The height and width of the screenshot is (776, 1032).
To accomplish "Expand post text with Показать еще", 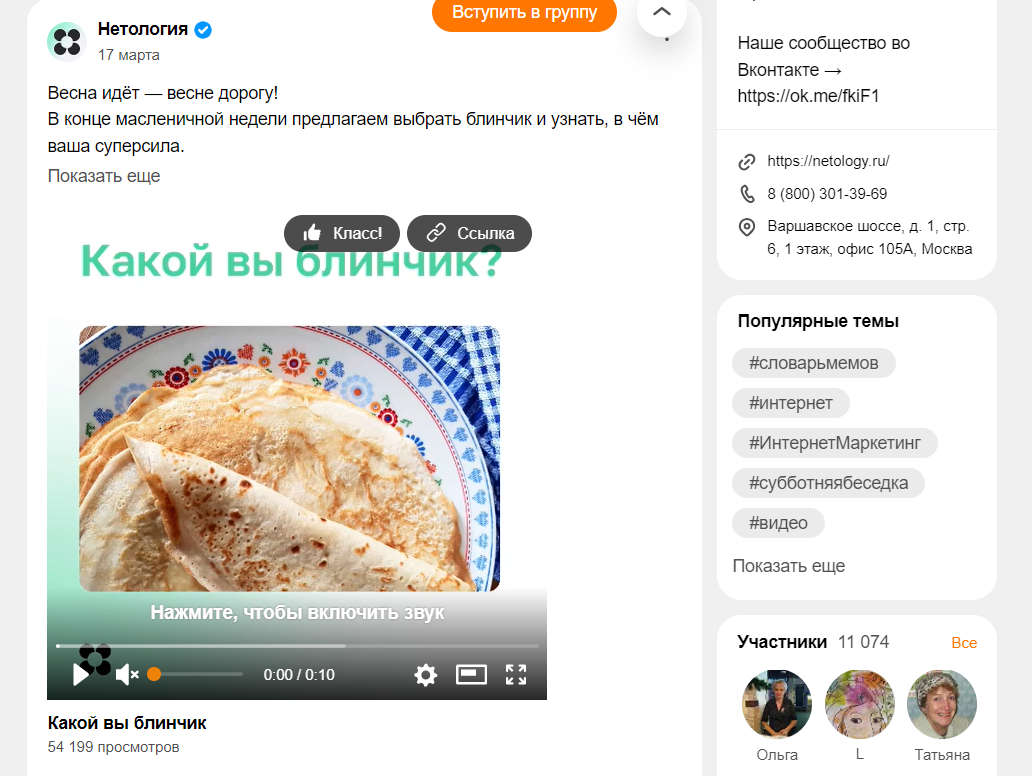I will [104, 176].
